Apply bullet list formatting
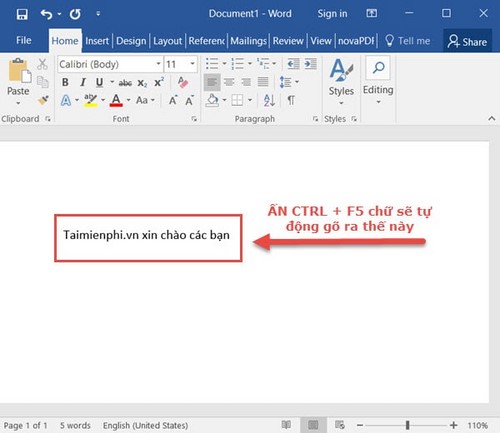Image resolution: width=500 pixels, height=433 pixels. tap(212, 63)
